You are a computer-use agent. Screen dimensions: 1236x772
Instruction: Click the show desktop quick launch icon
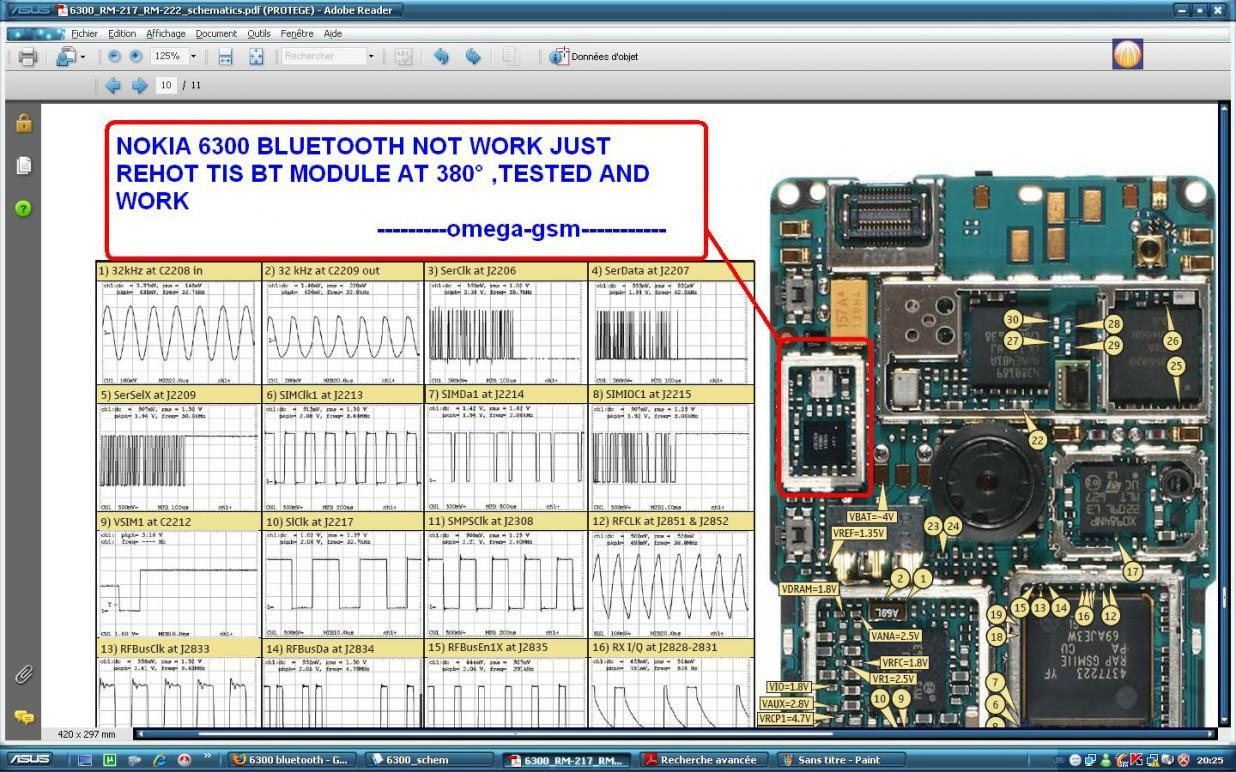click(x=85, y=760)
